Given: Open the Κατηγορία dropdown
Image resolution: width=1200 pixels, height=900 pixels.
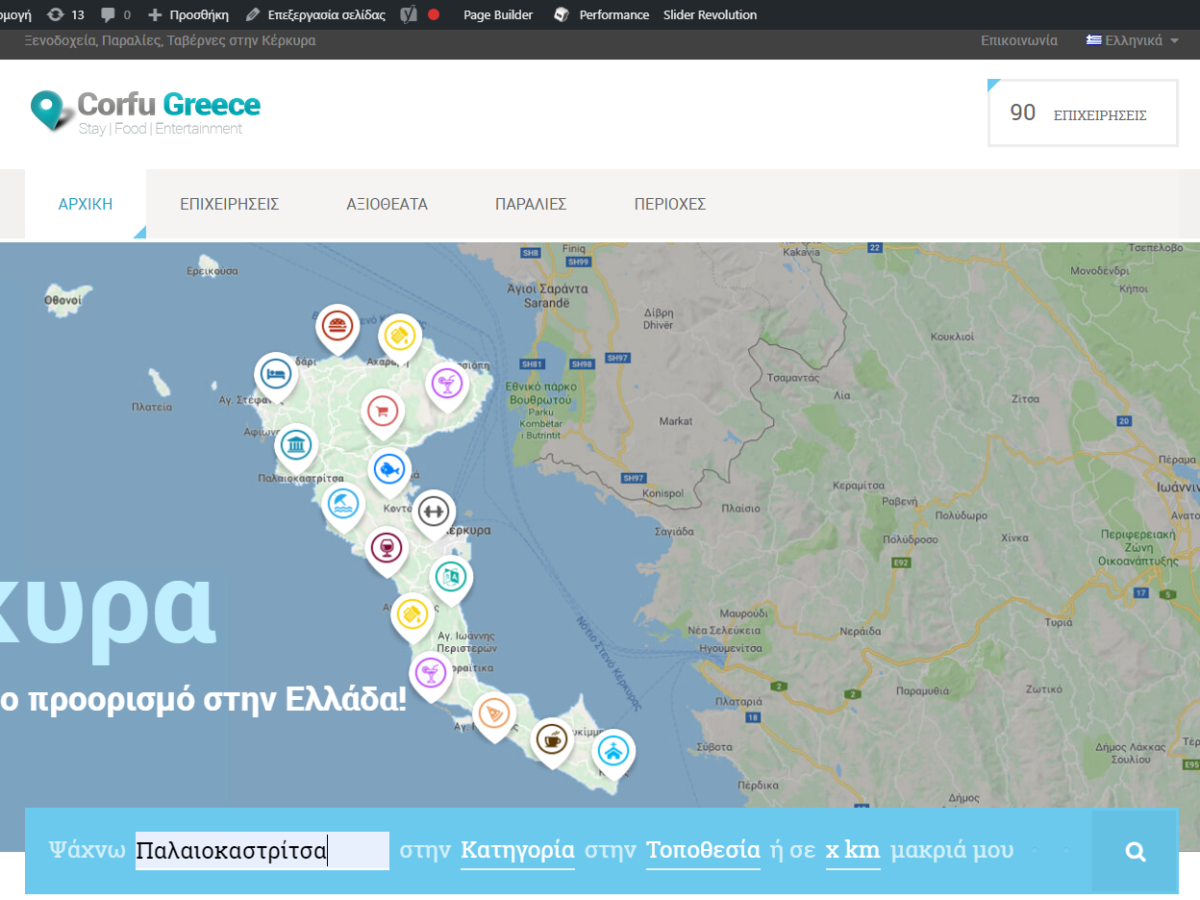Looking at the screenshot, I should point(517,851).
